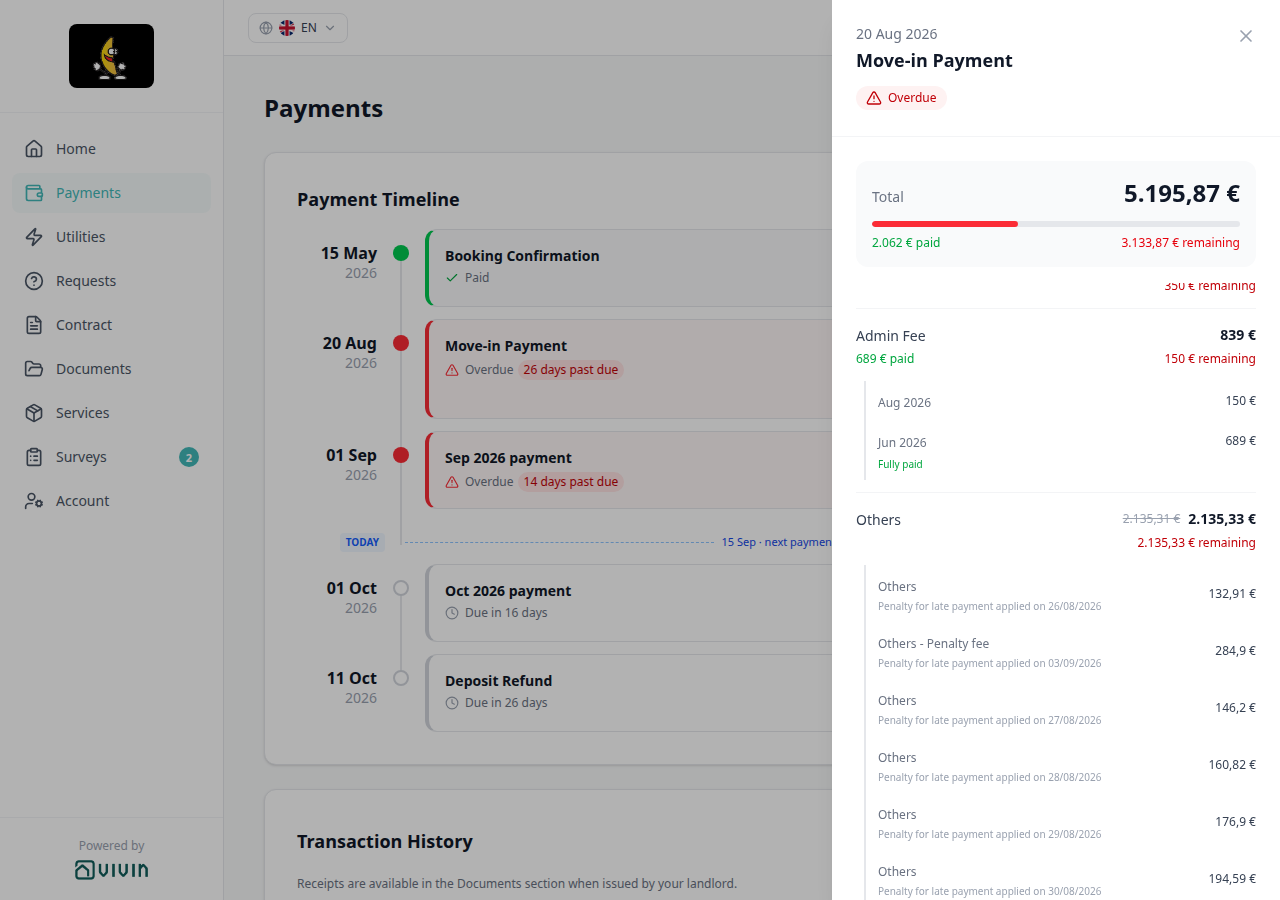Click the Contract document icon
The height and width of the screenshot is (900, 1280).
click(34, 325)
